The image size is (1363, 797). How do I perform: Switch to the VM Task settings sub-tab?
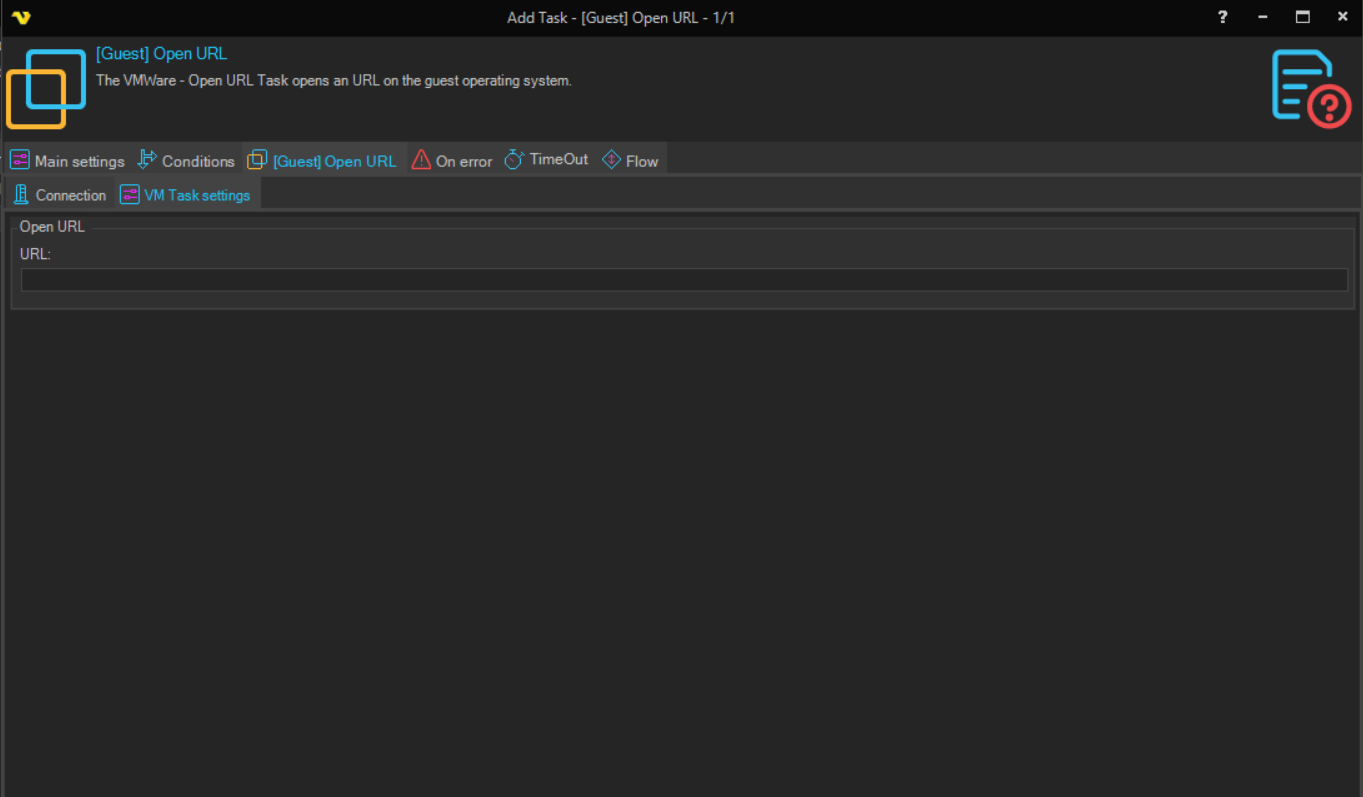pyautogui.click(x=185, y=195)
